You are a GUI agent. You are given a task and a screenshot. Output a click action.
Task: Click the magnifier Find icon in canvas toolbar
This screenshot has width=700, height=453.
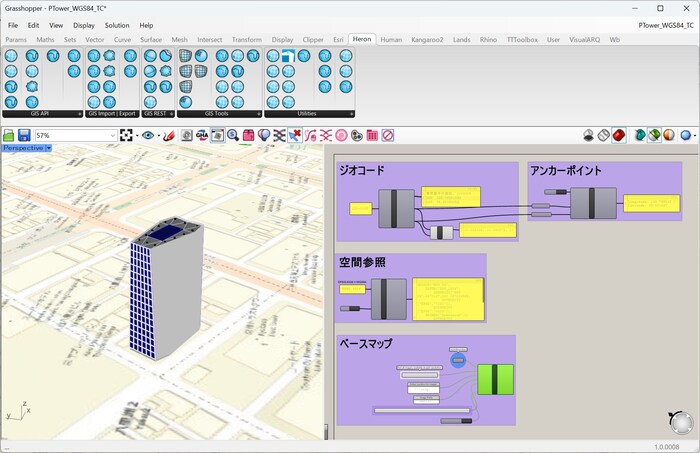click(233, 135)
